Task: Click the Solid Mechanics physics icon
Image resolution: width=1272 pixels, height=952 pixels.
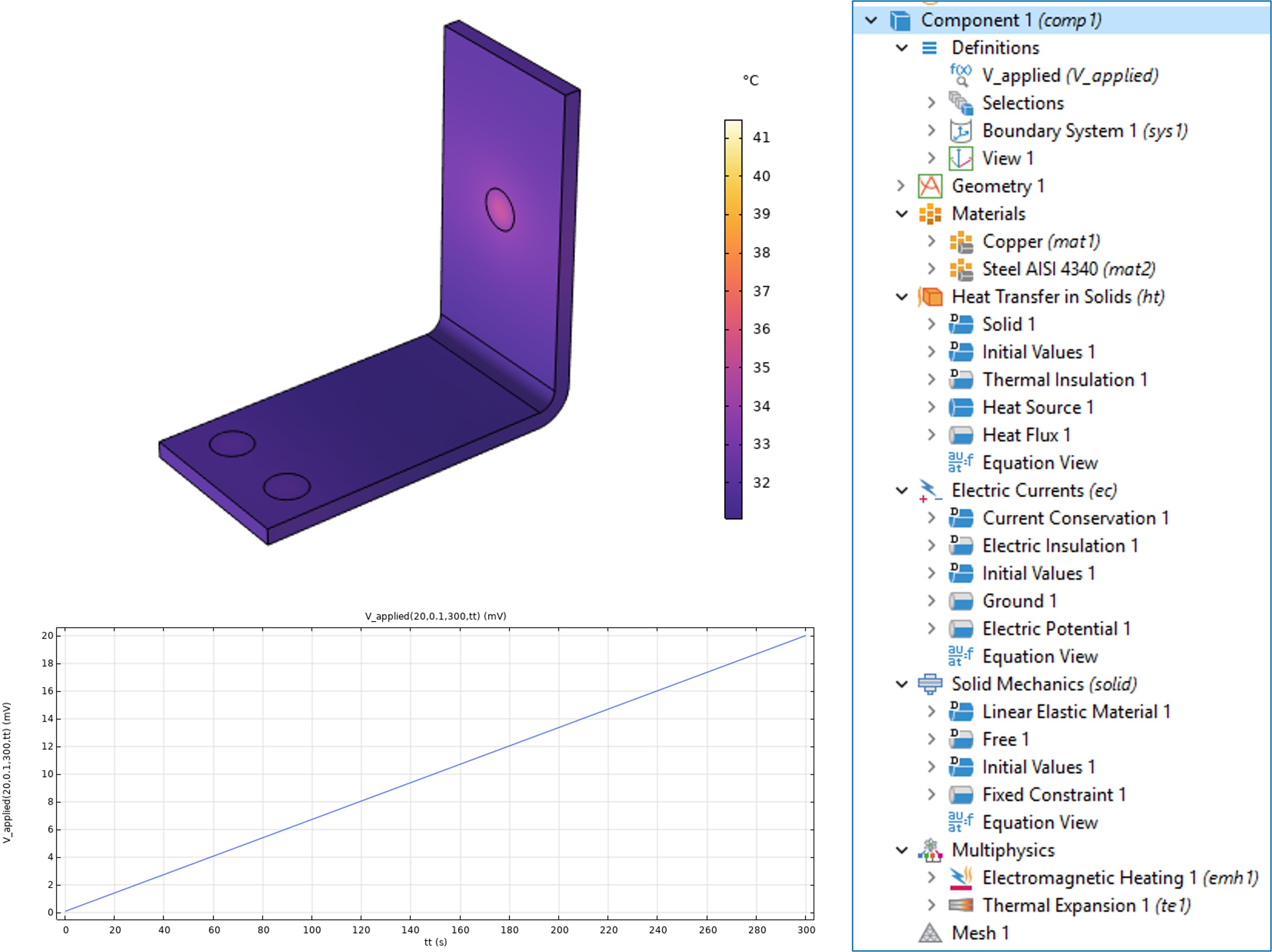Action: tap(930, 684)
